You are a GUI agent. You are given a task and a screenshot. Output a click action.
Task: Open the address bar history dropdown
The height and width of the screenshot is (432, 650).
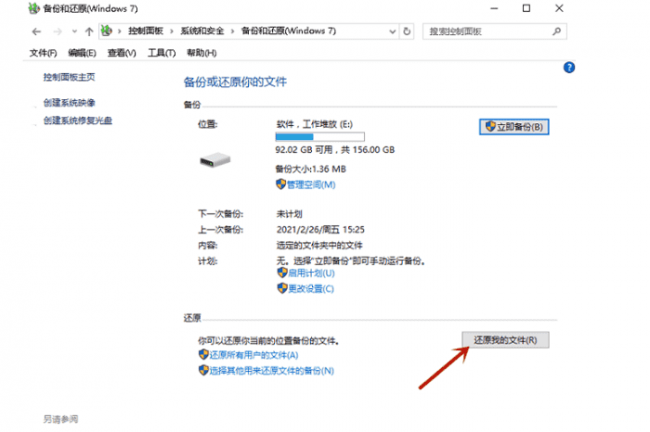[x=392, y=32]
